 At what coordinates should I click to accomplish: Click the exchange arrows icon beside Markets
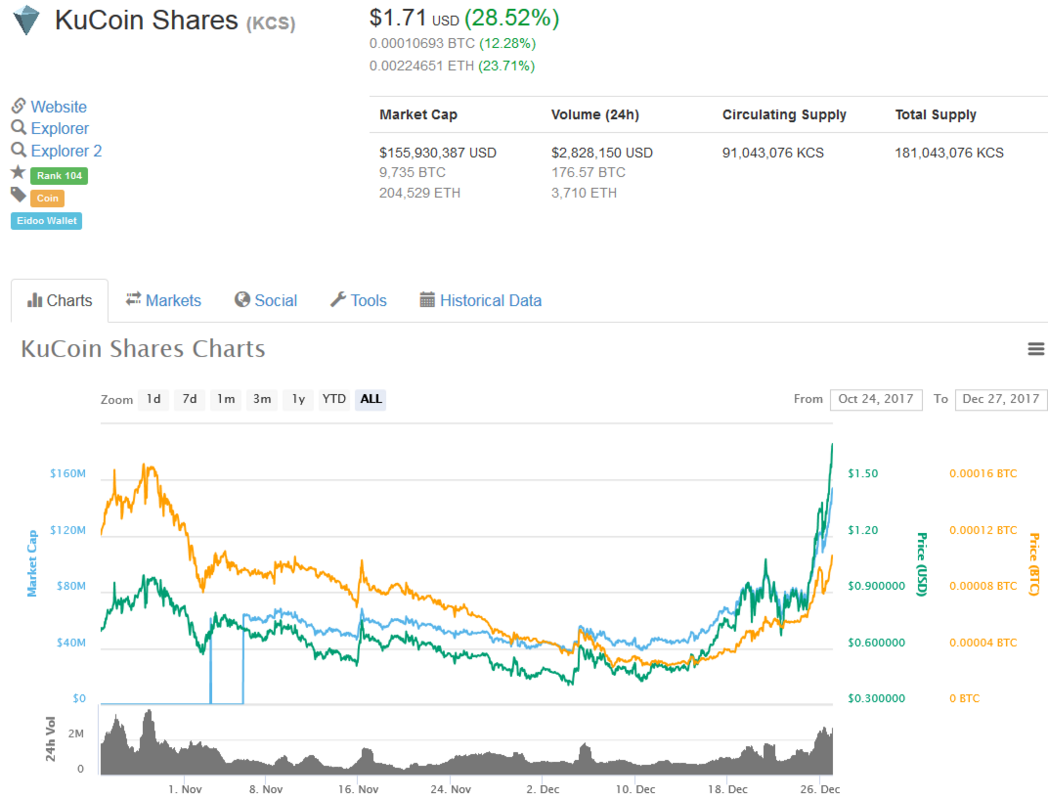click(134, 299)
